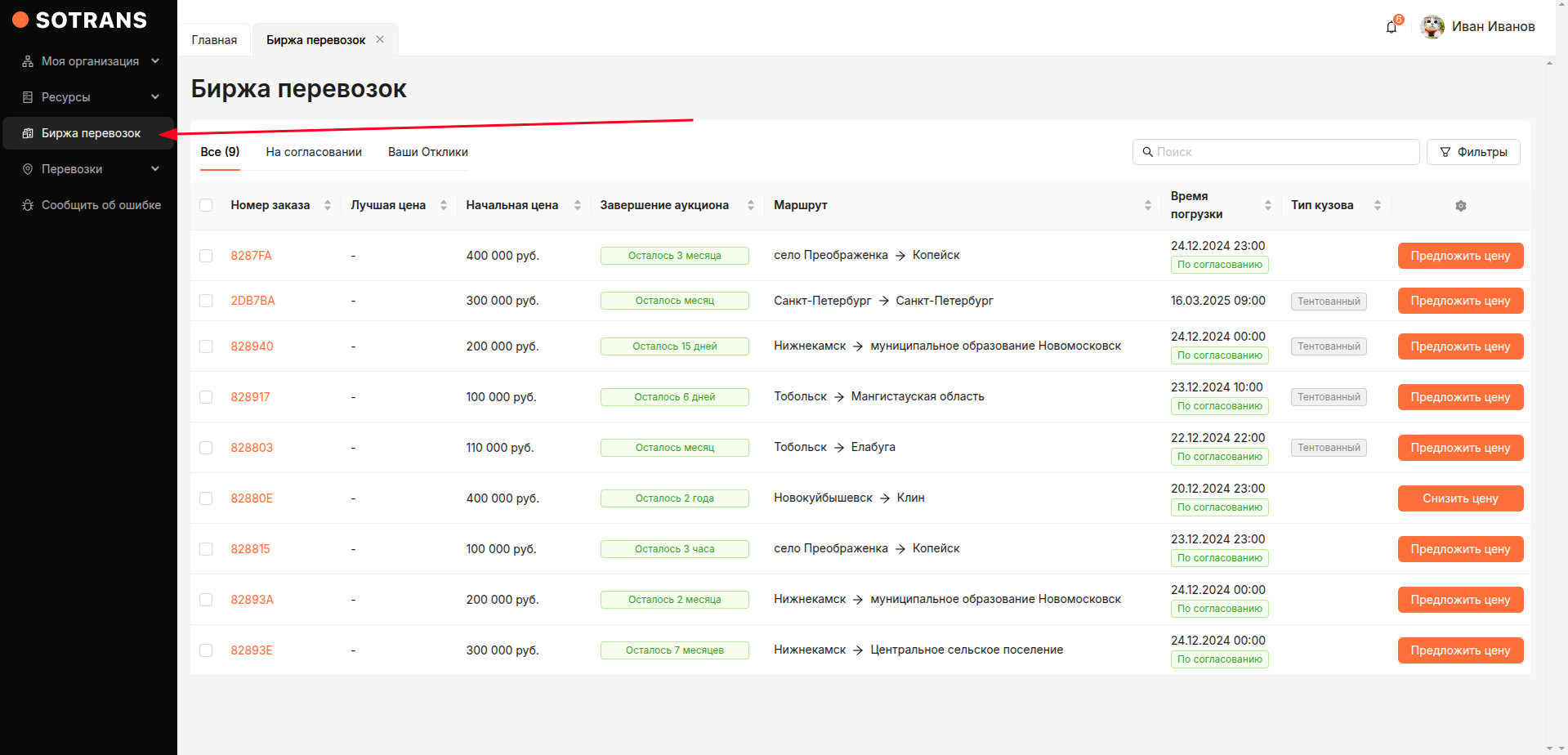Open the table settings gear icon

click(1460, 206)
